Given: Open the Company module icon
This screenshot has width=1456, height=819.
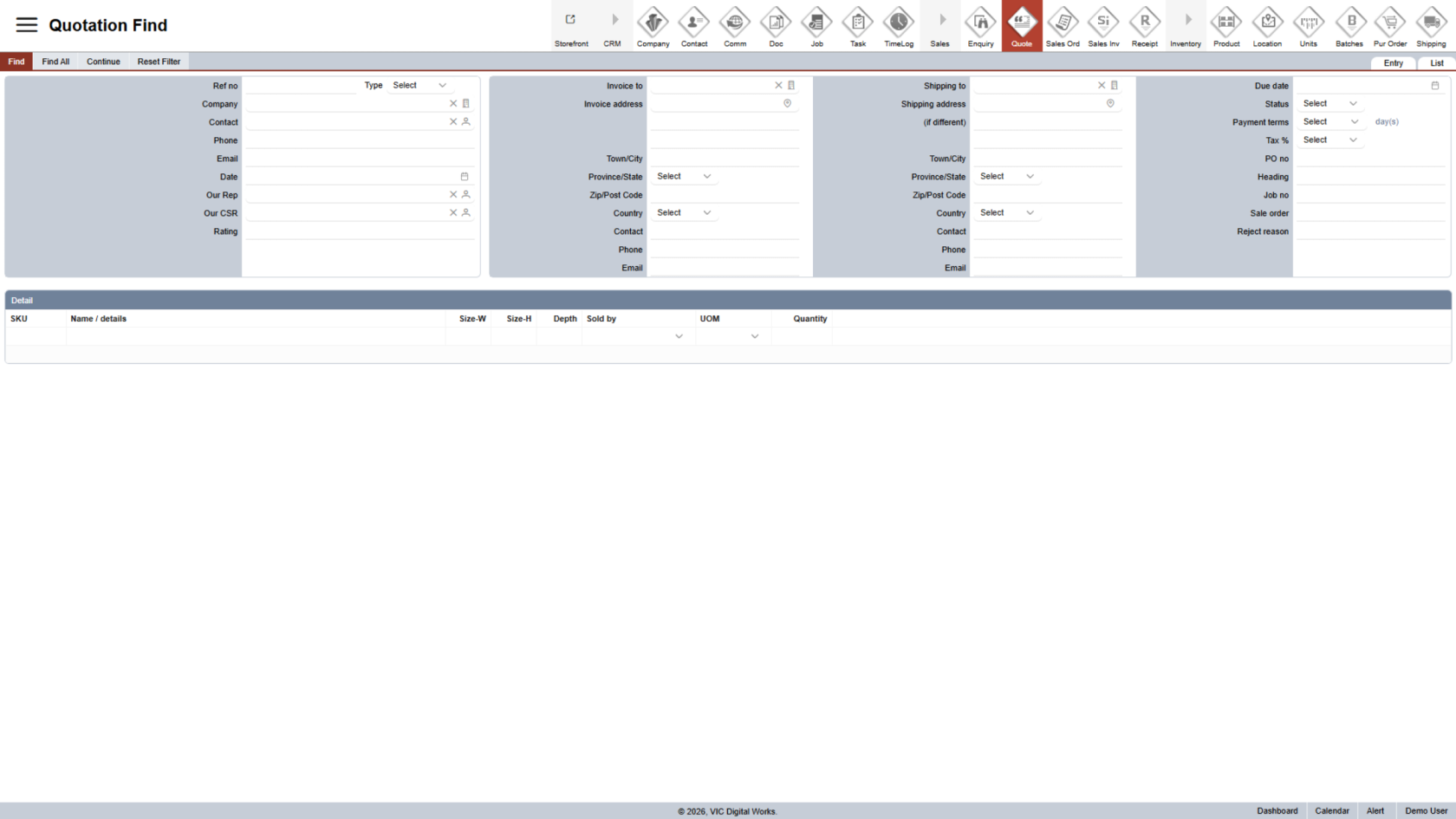Looking at the screenshot, I should click(x=653, y=25).
